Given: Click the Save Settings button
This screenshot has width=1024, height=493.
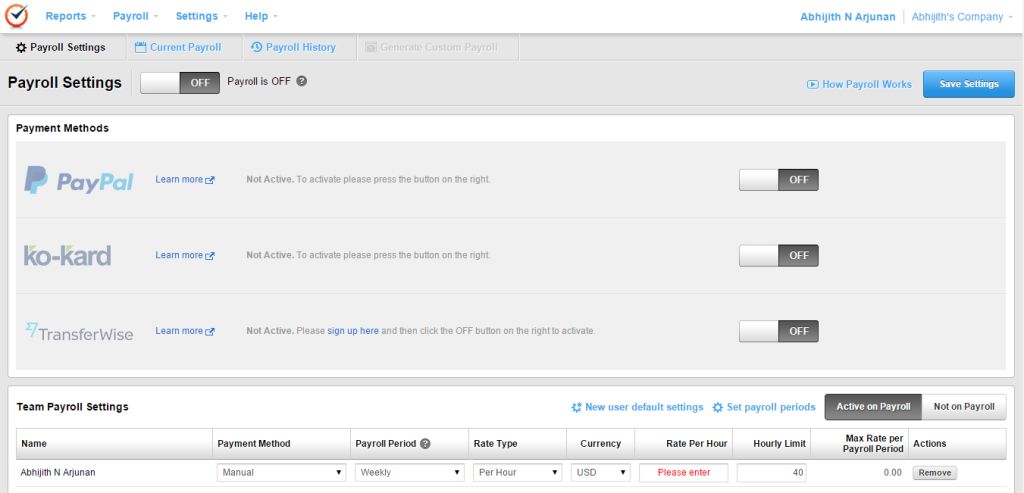Looking at the screenshot, I should 968,84.
